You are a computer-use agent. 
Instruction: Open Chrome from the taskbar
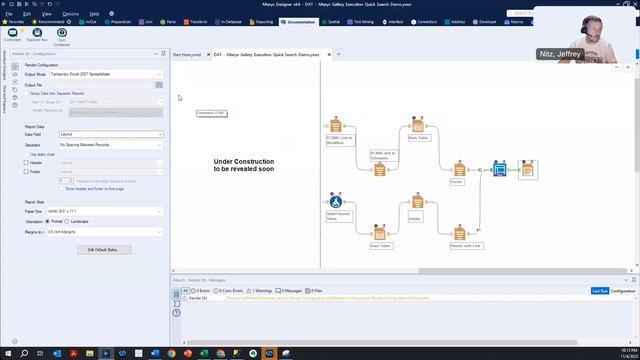point(171,353)
